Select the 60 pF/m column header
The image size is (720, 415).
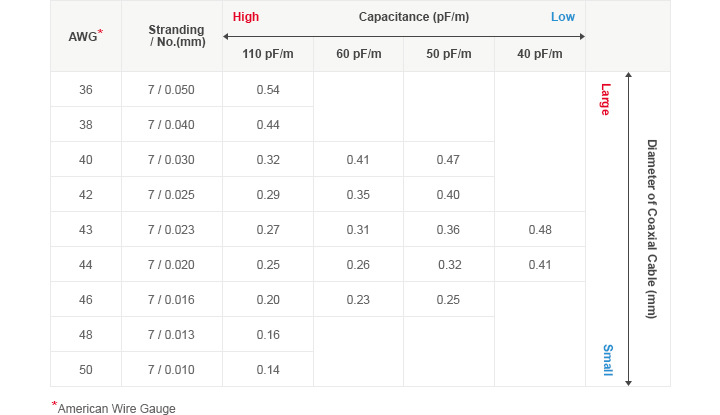coord(359,54)
